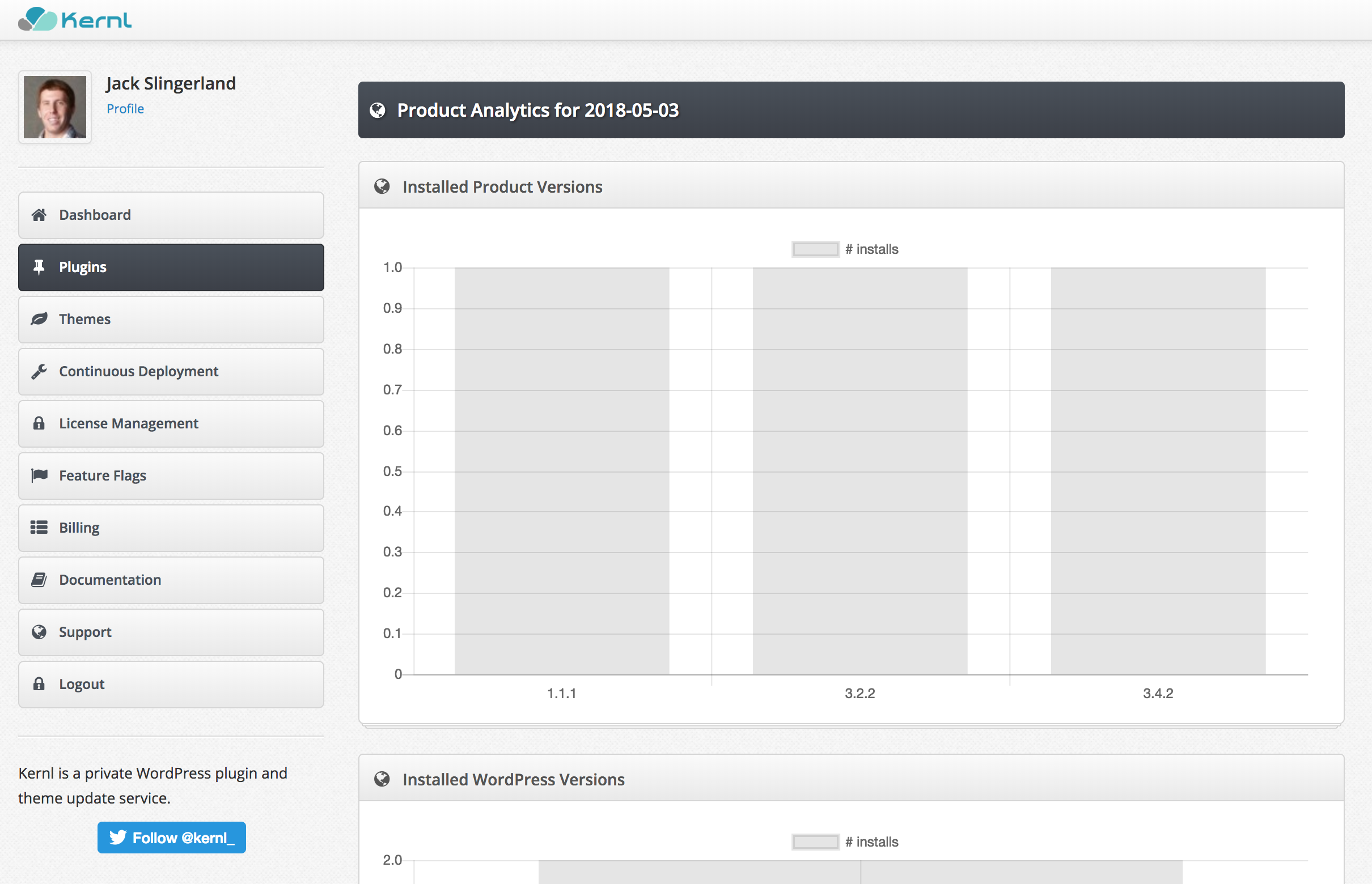
Task: Click the leaf icon beside Themes
Action: coord(39,319)
